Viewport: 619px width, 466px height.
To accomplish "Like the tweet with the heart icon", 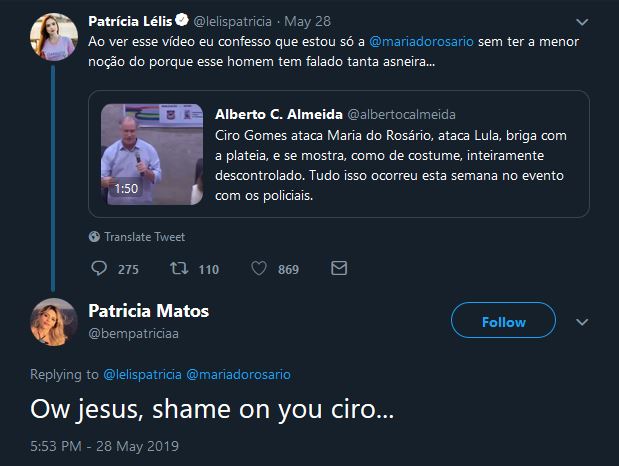I will pyautogui.click(x=258, y=269).
